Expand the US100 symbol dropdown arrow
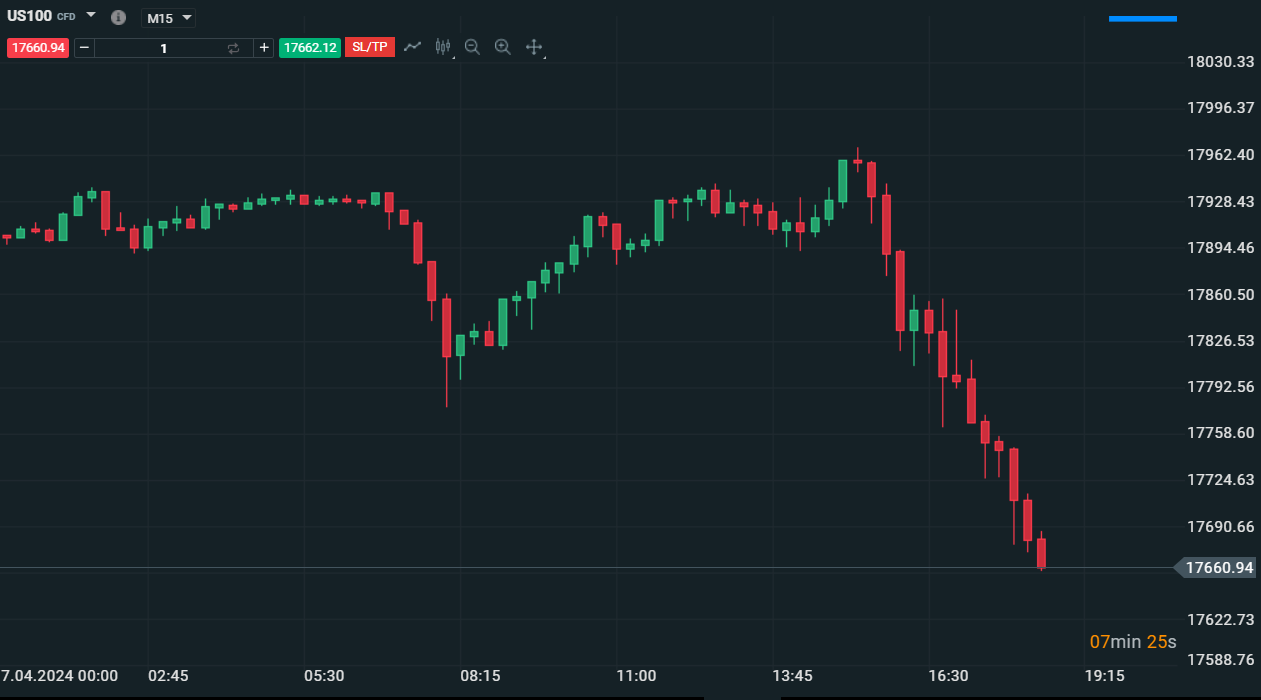The image size is (1261, 700). pos(91,16)
